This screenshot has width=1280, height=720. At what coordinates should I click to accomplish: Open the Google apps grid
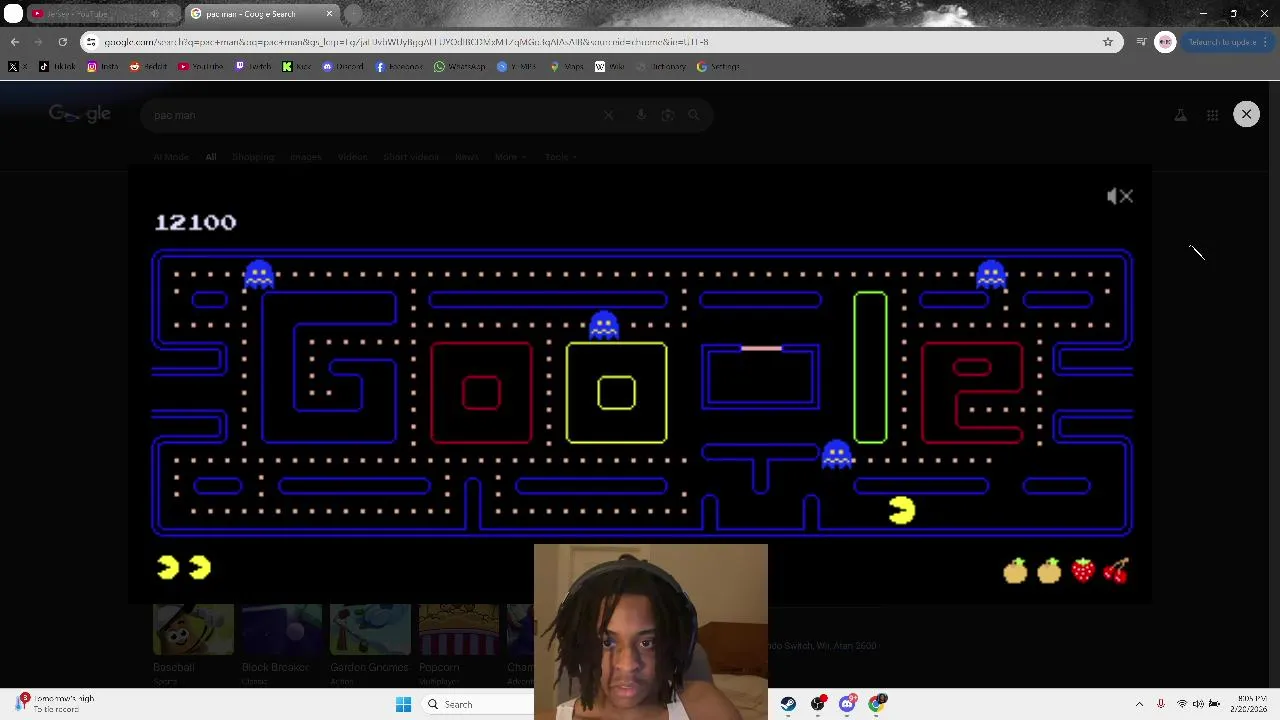pos(1212,115)
